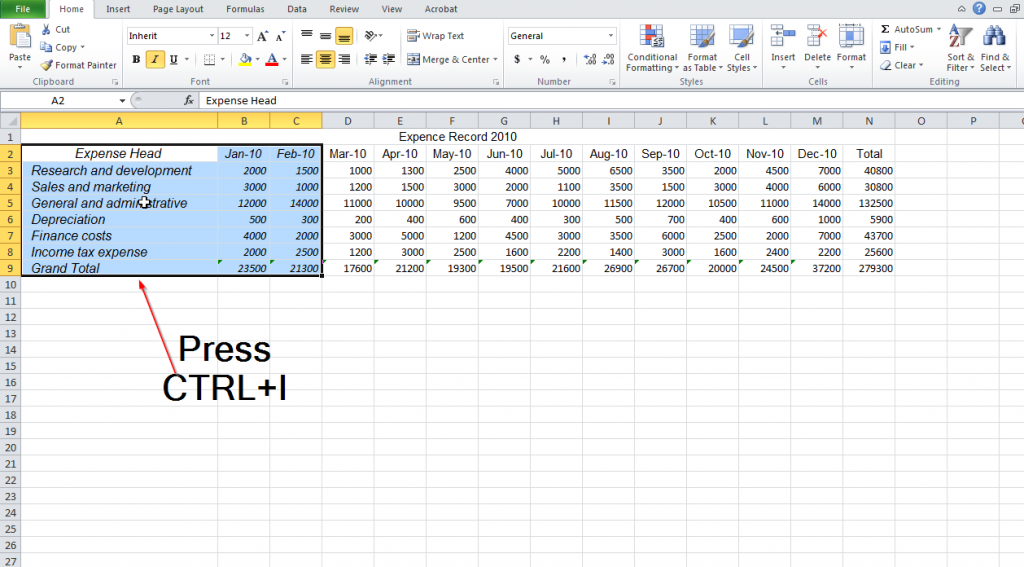Shrink font size with smaller A icon
1024x567 pixels.
tap(280, 36)
